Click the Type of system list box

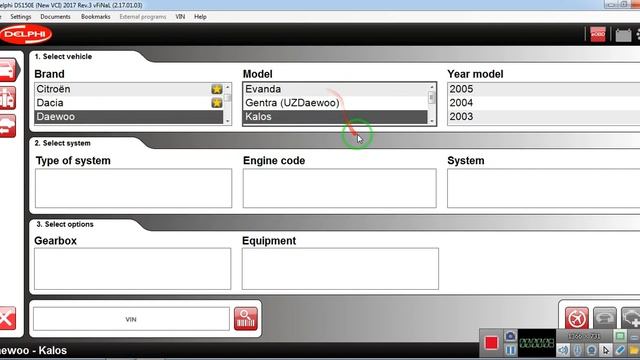pos(133,188)
